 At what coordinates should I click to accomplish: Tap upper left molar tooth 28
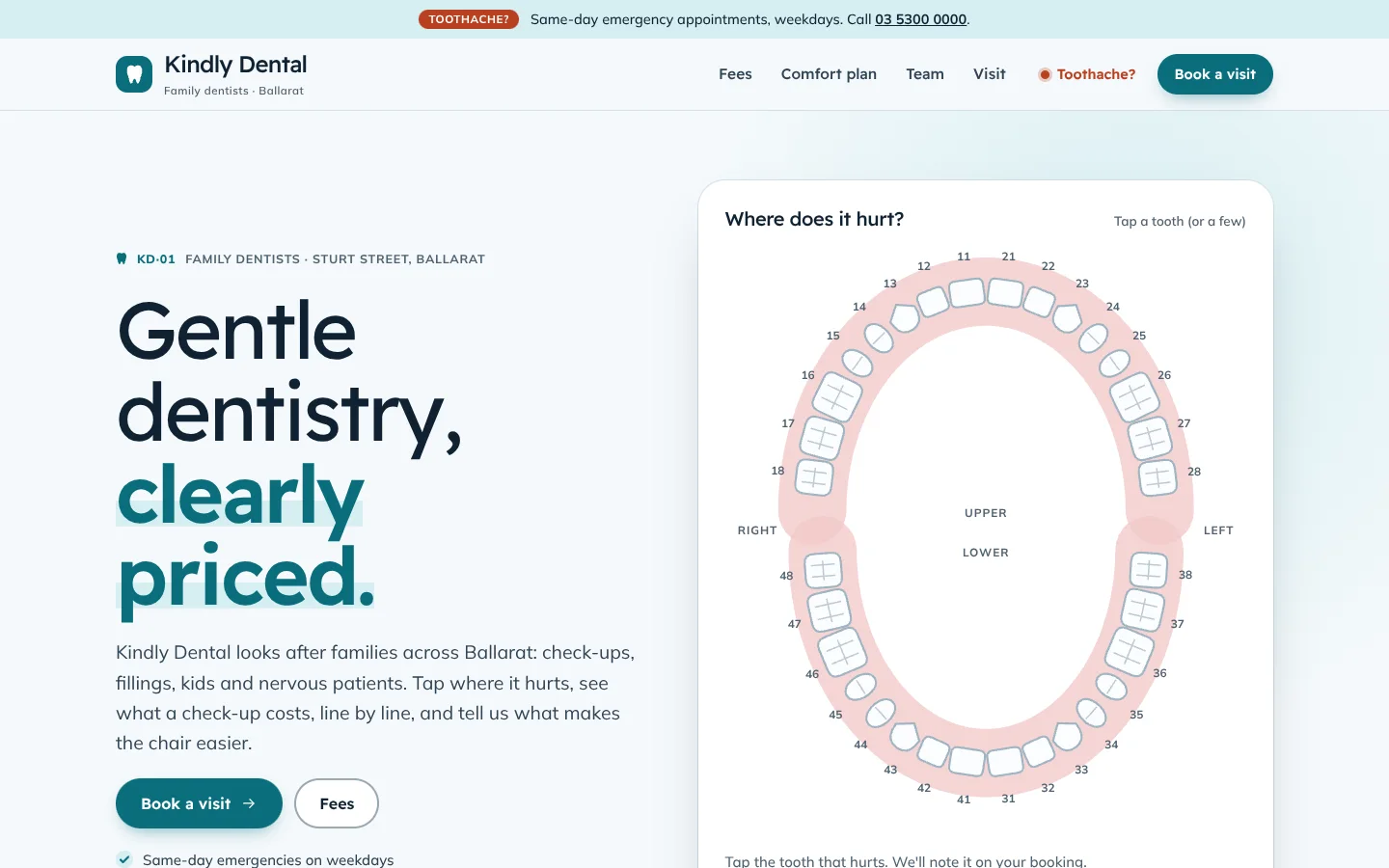click(1157, 477)
